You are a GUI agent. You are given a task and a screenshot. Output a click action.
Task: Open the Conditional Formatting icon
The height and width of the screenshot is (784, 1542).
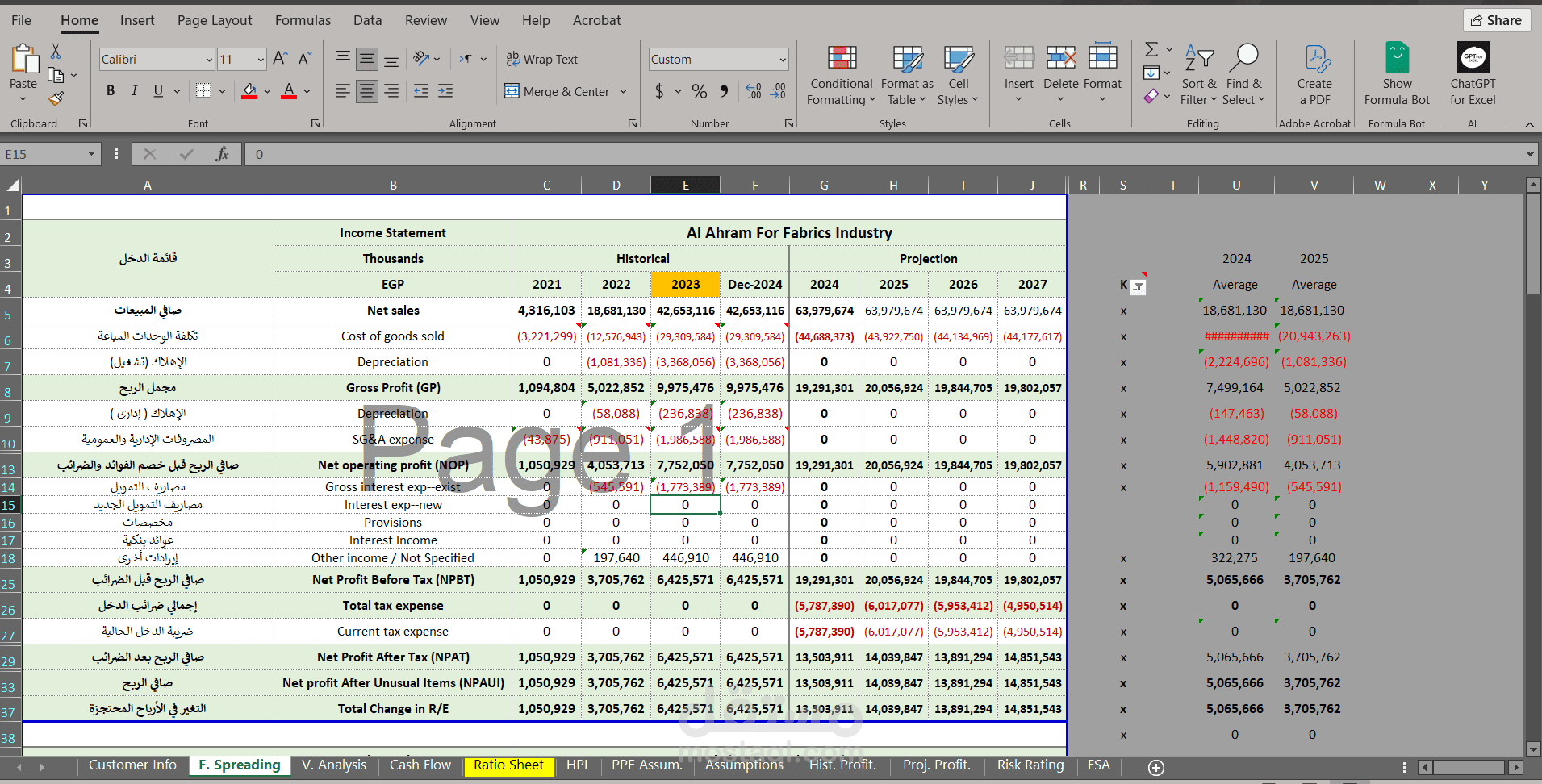[x=842, y=58]
